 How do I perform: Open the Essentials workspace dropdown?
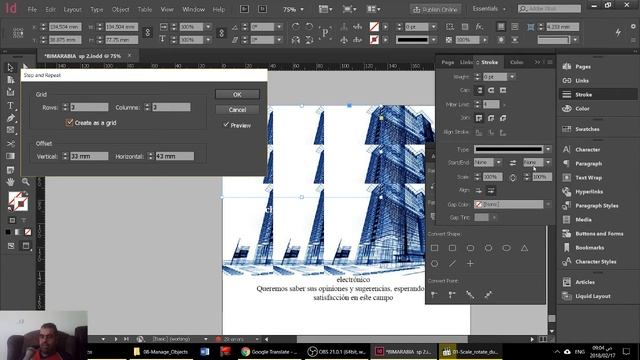489,9
